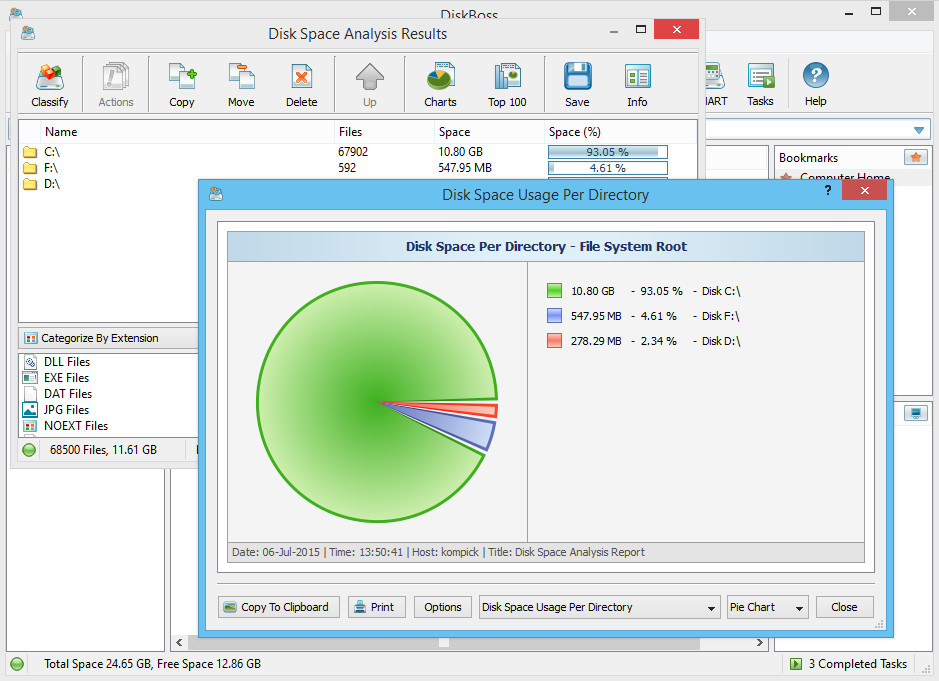The width and height of the screenshot is (939, 681).
Task: Click Copy To Clipboard button
Action: pyautogui.click(x=278, y=607)
